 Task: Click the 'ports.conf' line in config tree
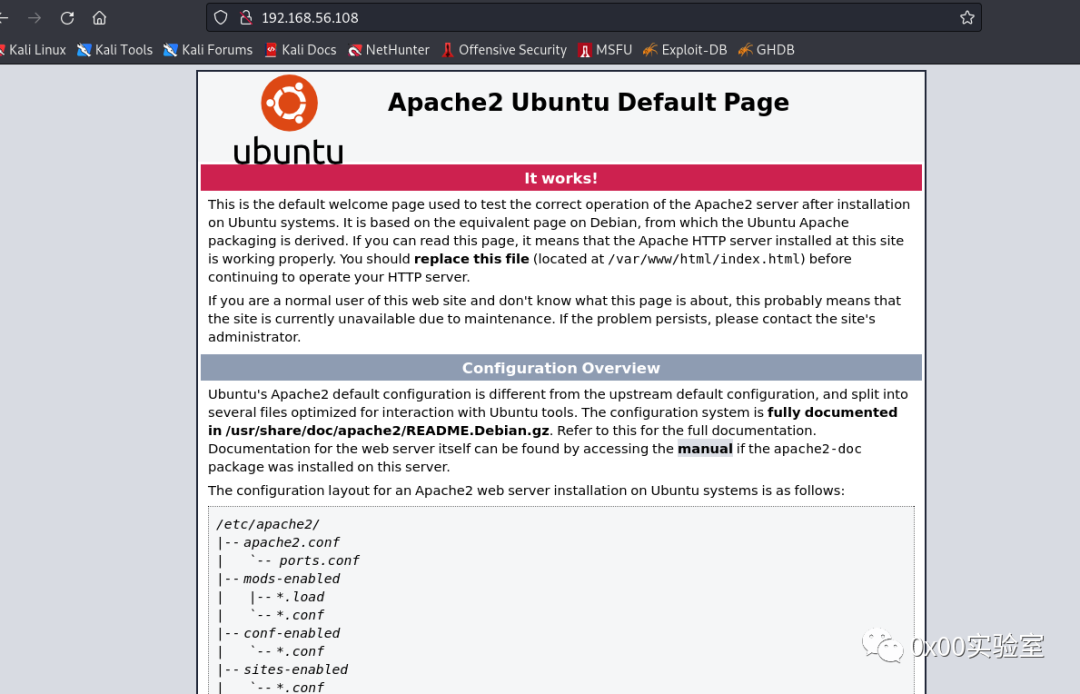coord(319,560)
